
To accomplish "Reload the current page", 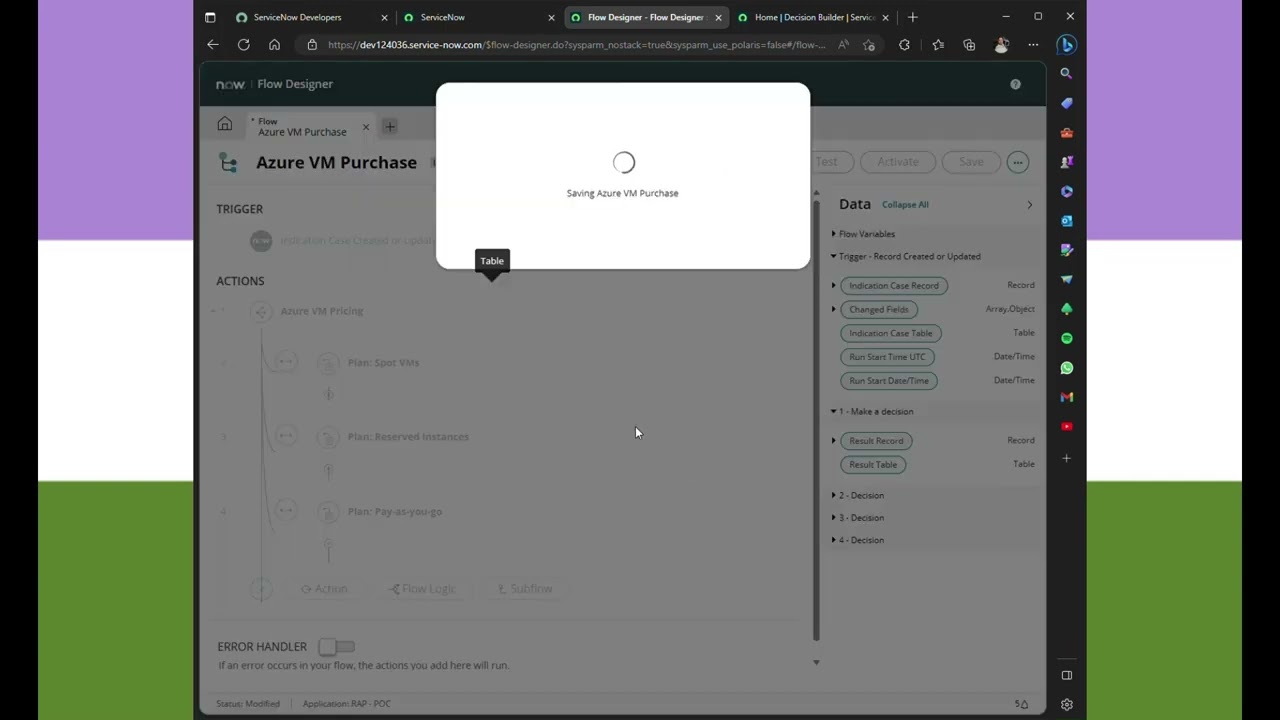I will [243, 44].
